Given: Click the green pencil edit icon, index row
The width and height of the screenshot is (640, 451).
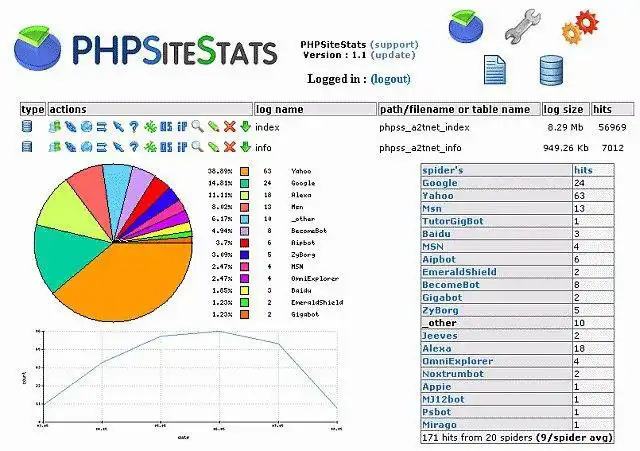Looking at the screenshot, I should [x=213, y=127].
